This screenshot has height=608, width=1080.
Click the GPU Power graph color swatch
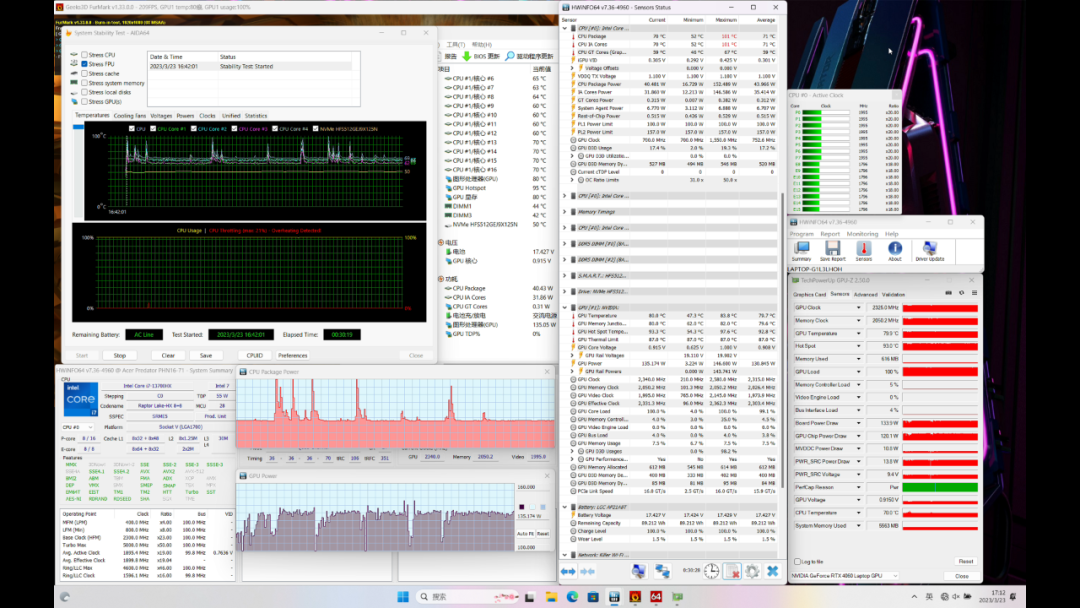(x=521, y=507)
